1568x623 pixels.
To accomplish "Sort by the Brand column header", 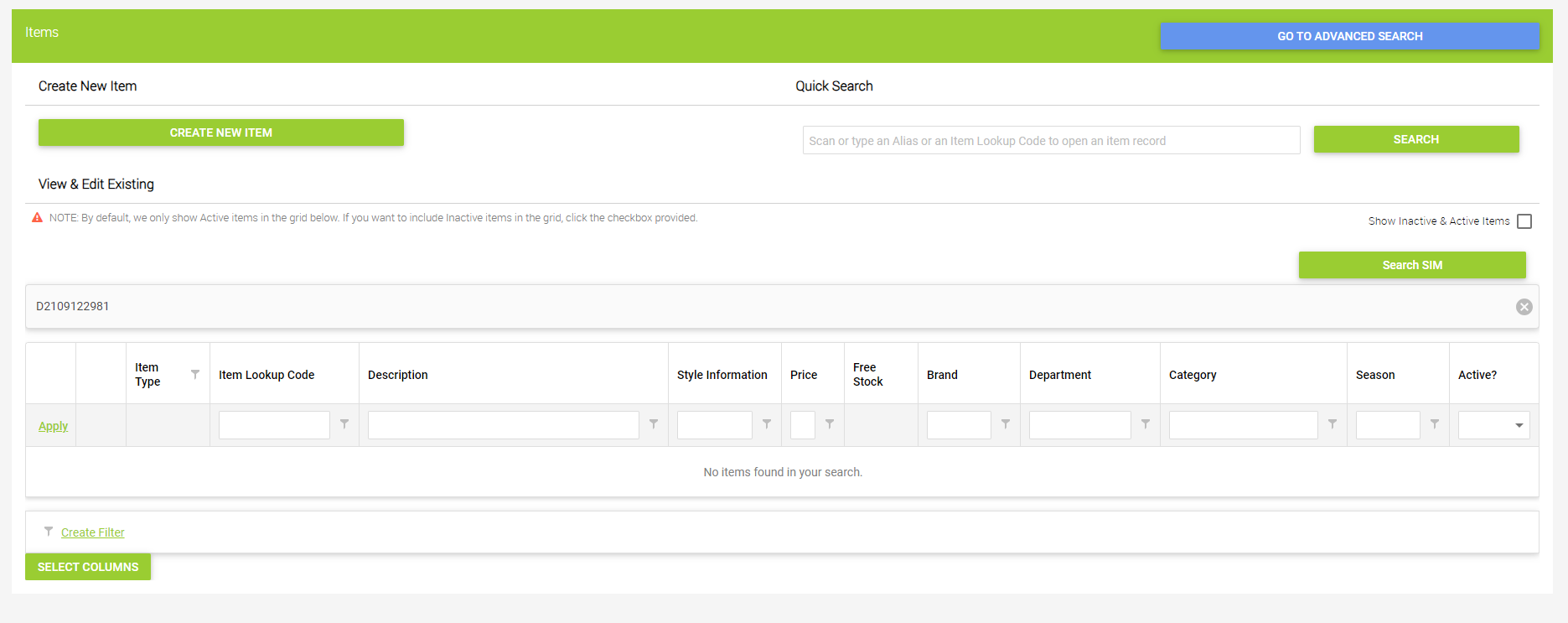I will 942,375.
